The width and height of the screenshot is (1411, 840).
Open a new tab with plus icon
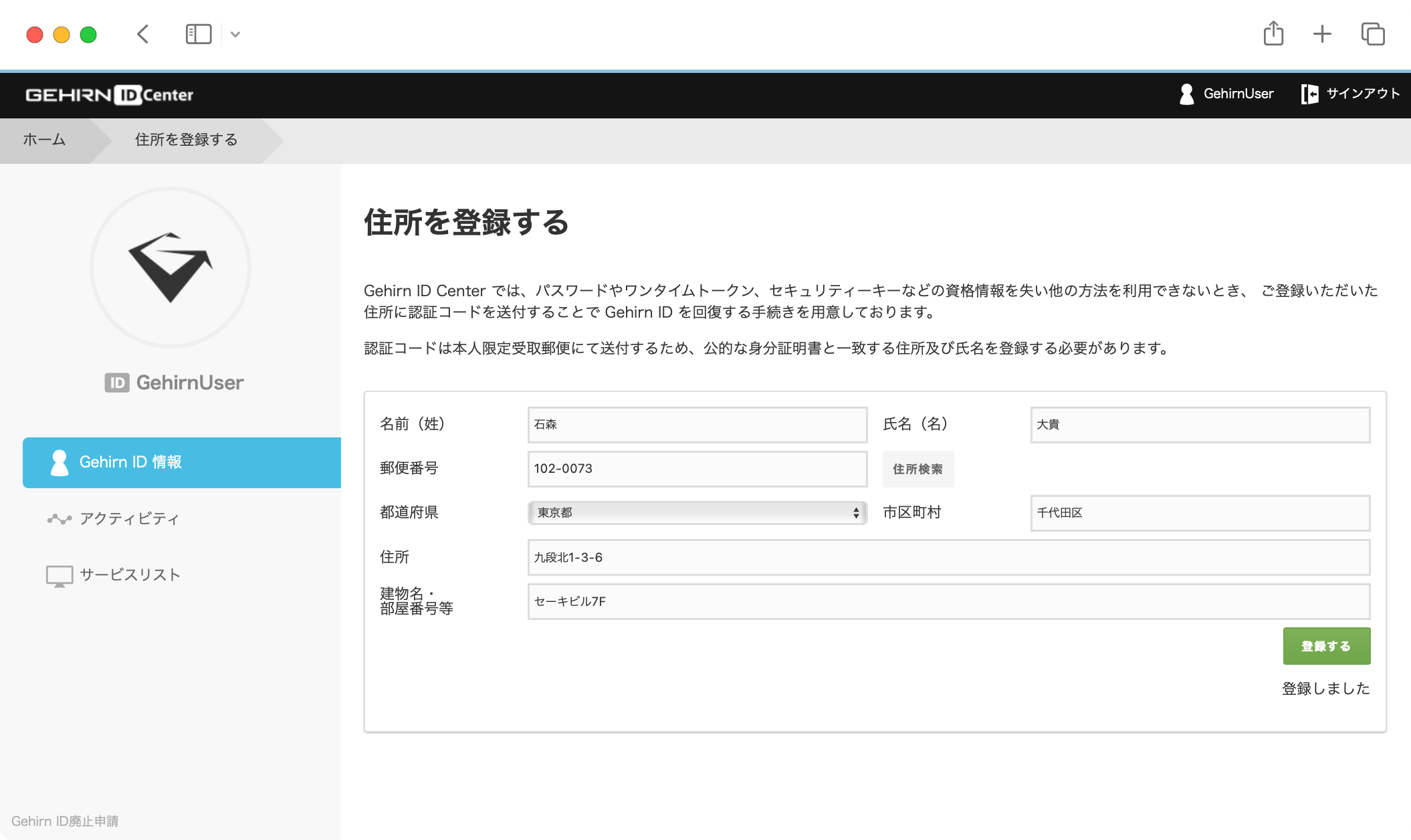1322,34
